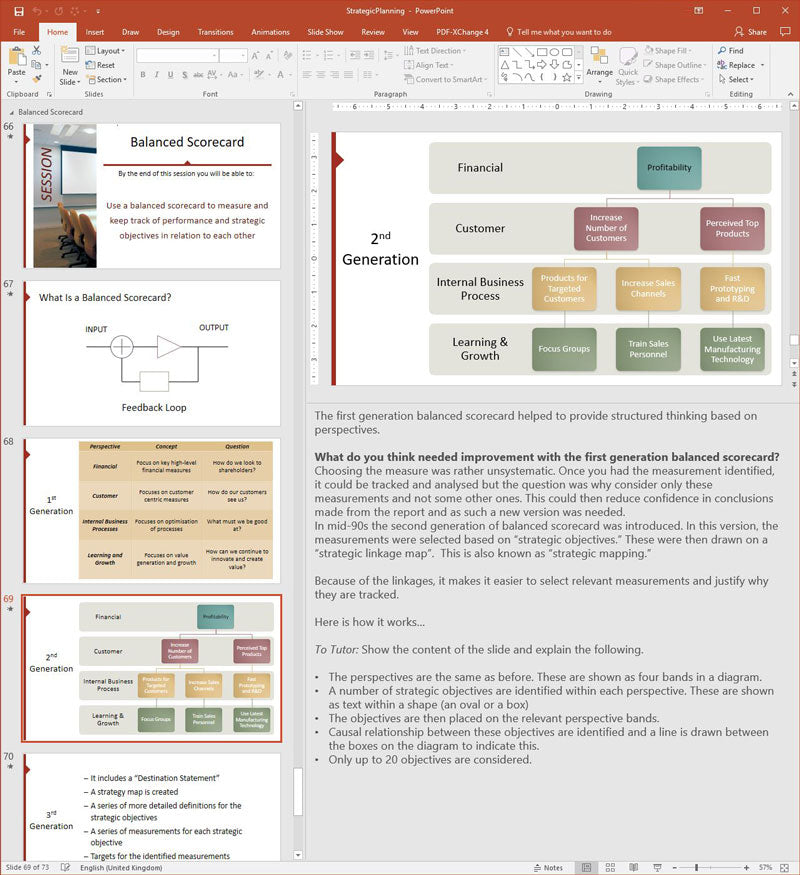Image resolution: width=800 pixels, height=875 pixels.
Task: Choose the right arrow shape in the gallery
Action: tap(542, 65)
